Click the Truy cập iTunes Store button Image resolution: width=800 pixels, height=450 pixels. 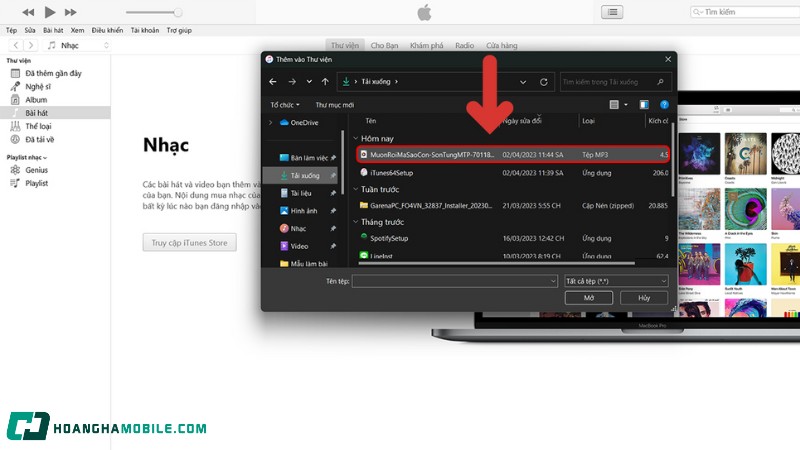(189, 243)
